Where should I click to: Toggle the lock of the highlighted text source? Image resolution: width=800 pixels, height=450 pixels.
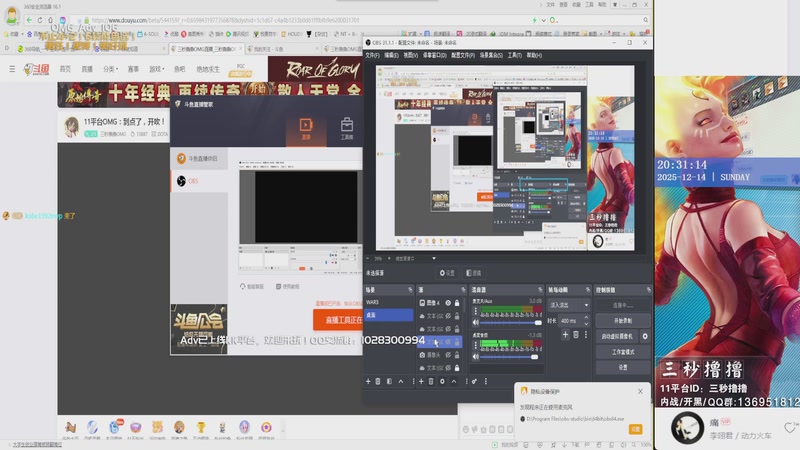[457, 342]
